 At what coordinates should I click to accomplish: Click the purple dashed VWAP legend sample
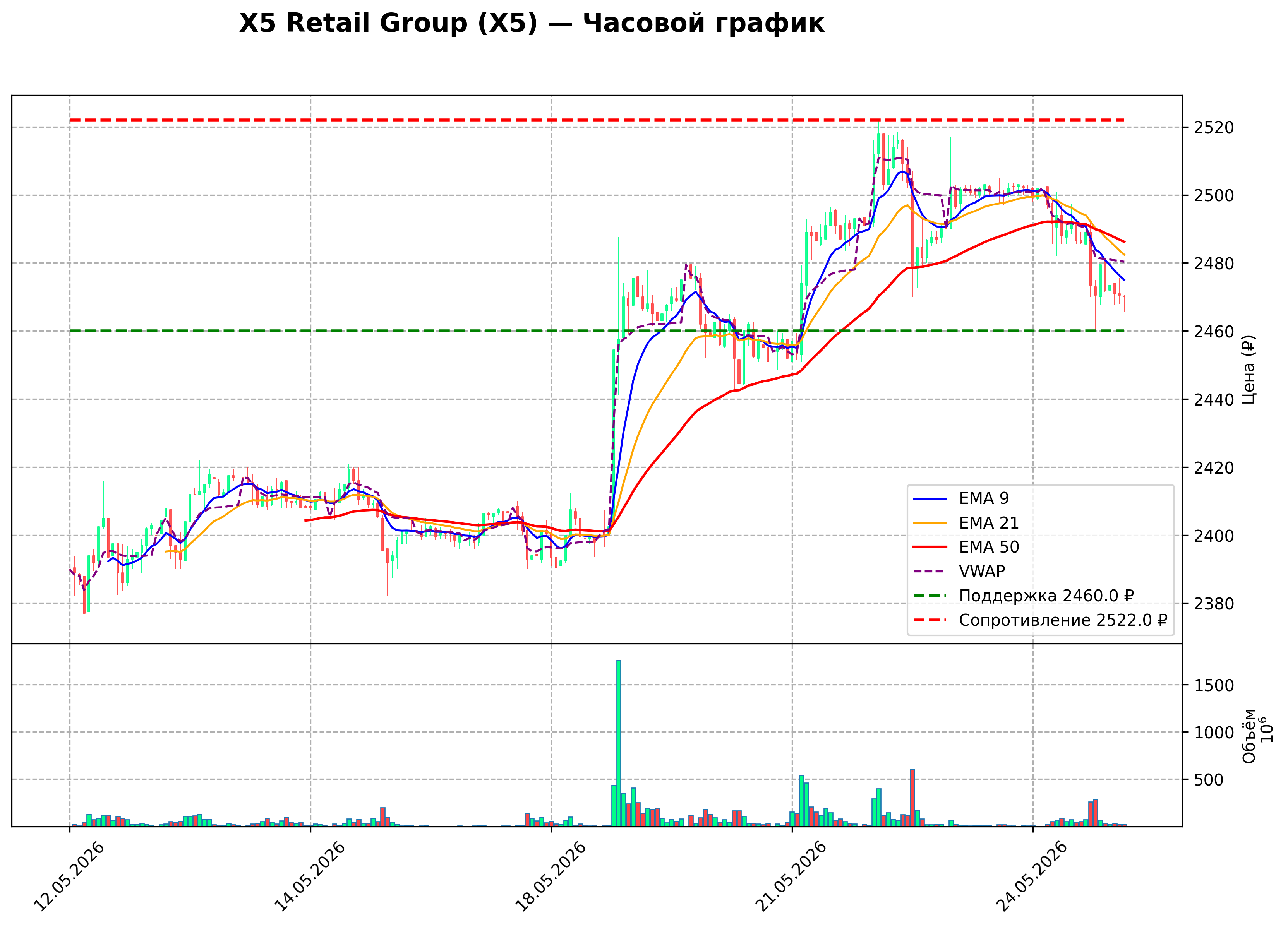point(930,572)
